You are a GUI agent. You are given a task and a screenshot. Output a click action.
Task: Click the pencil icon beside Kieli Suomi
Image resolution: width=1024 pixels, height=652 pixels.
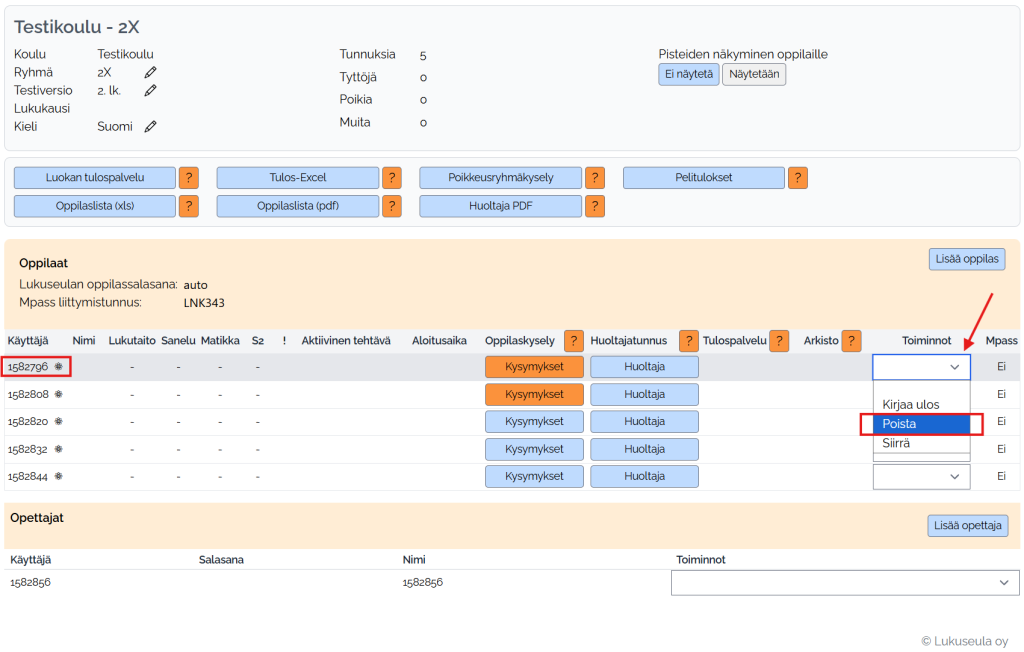[150, 127]
